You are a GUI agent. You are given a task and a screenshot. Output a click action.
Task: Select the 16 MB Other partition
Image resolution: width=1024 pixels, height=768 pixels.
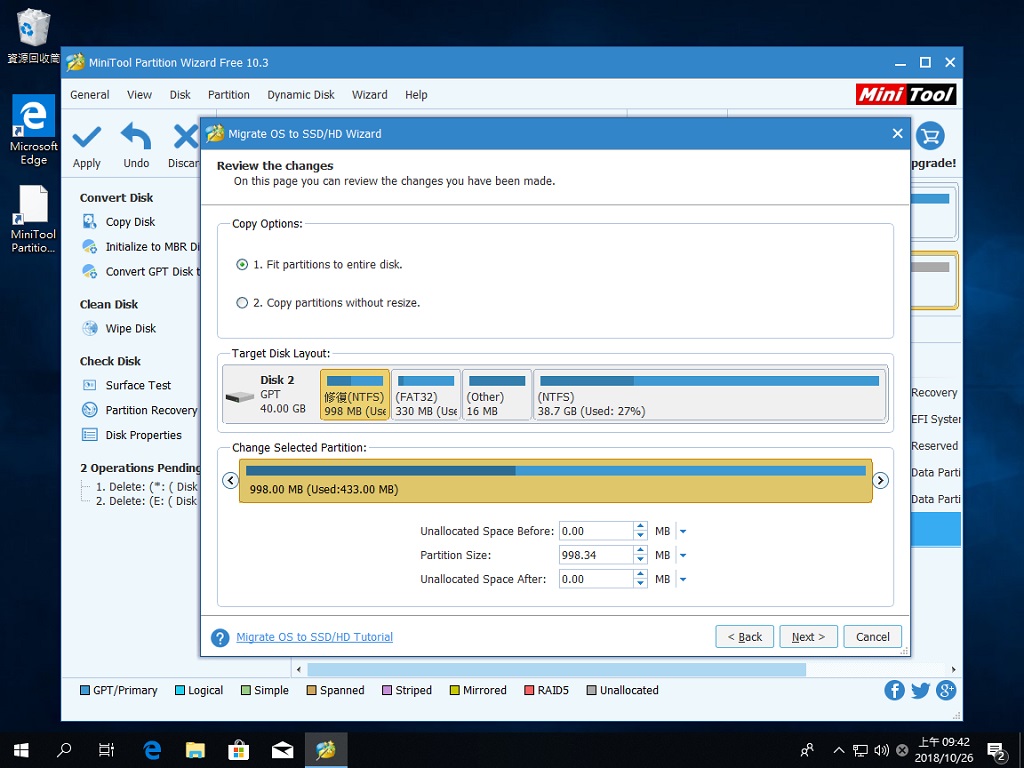(497, 395)
